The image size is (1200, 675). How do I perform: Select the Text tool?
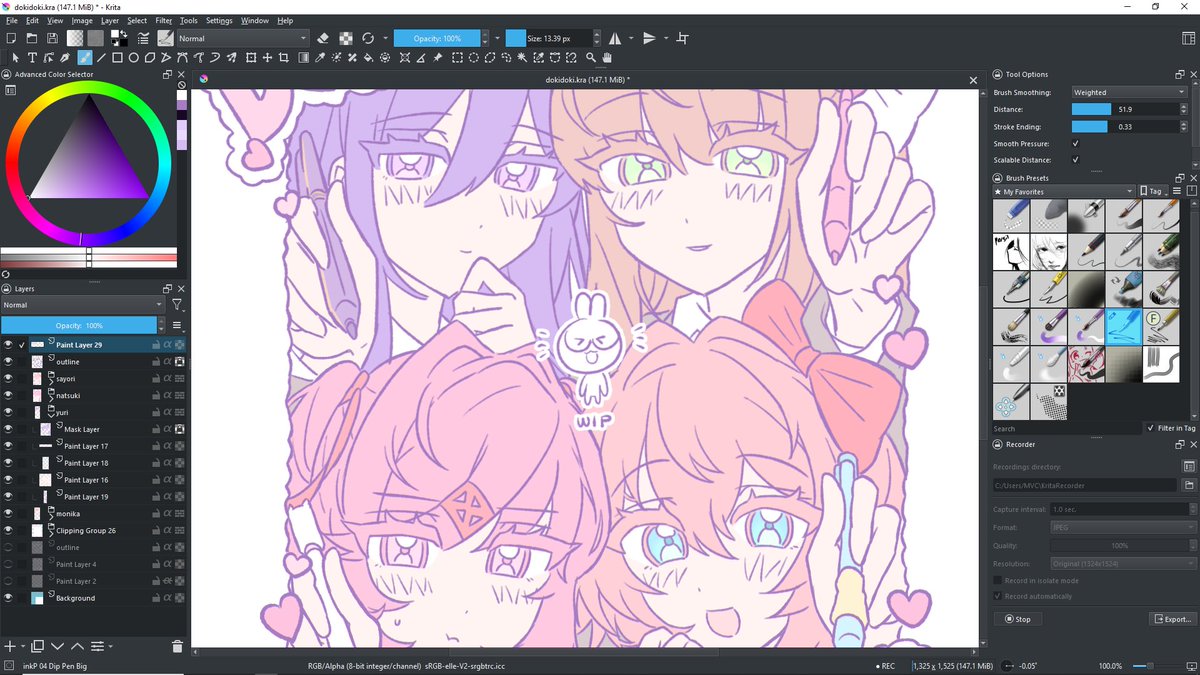pos(32,57)
